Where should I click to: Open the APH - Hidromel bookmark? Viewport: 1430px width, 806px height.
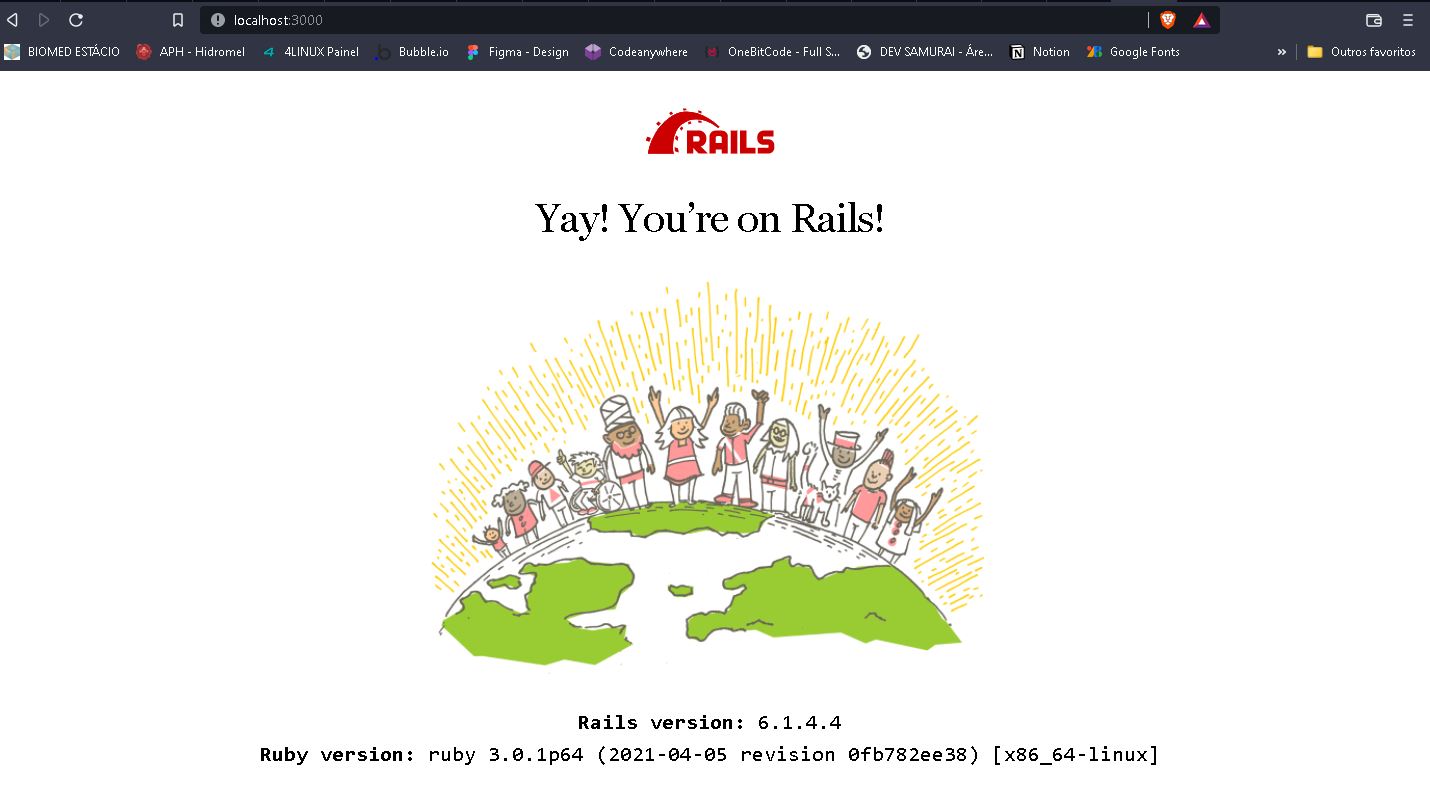tap(190, 52)
